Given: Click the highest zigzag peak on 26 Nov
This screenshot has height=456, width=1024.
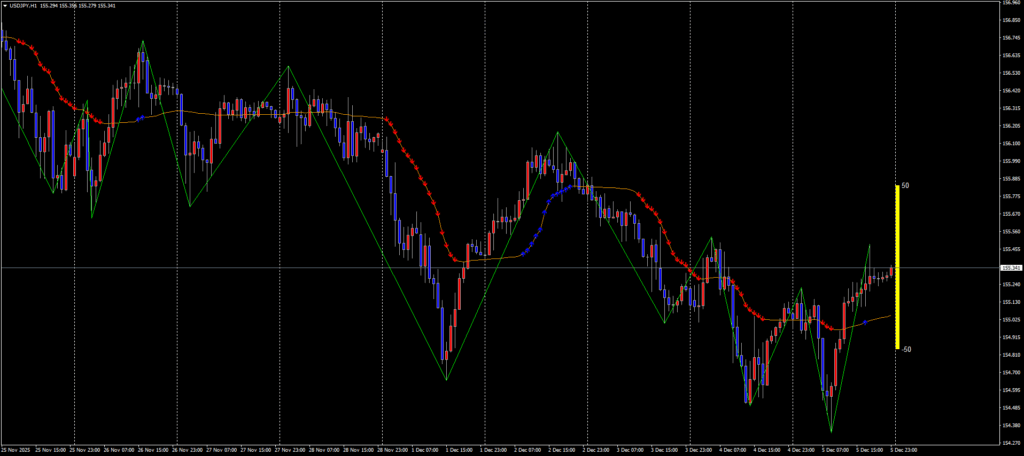Looking at the screenshot, I should [x=143, y=41].
